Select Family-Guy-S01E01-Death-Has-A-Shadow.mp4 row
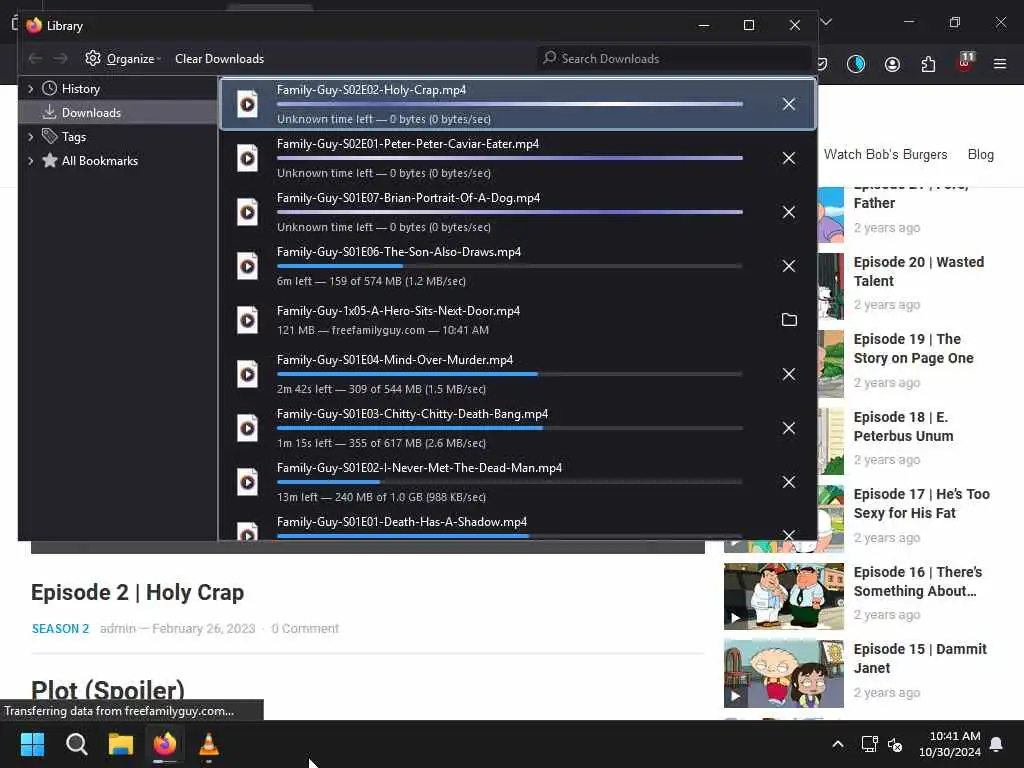This screenshot has width=1024, height=768. coord(517,527)
